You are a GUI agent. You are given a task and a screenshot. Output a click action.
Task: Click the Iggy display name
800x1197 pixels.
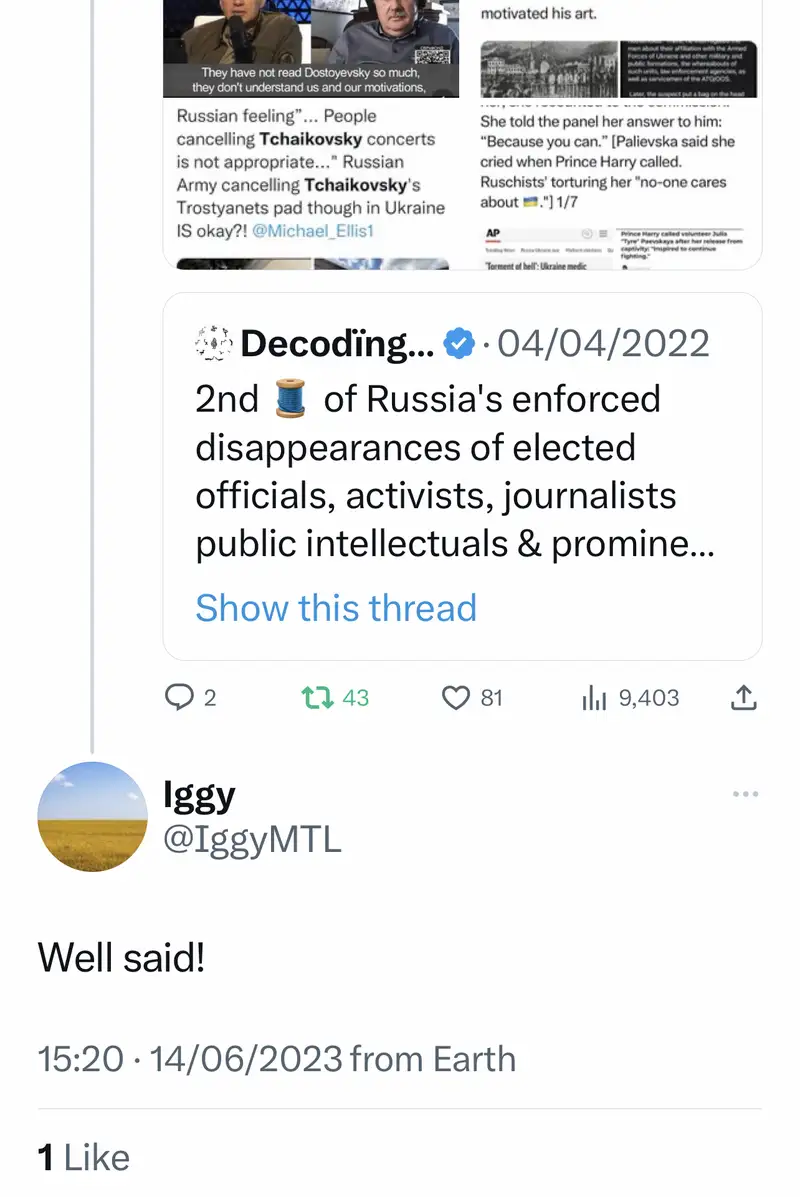pyautogui.click(x=199, y=795)
